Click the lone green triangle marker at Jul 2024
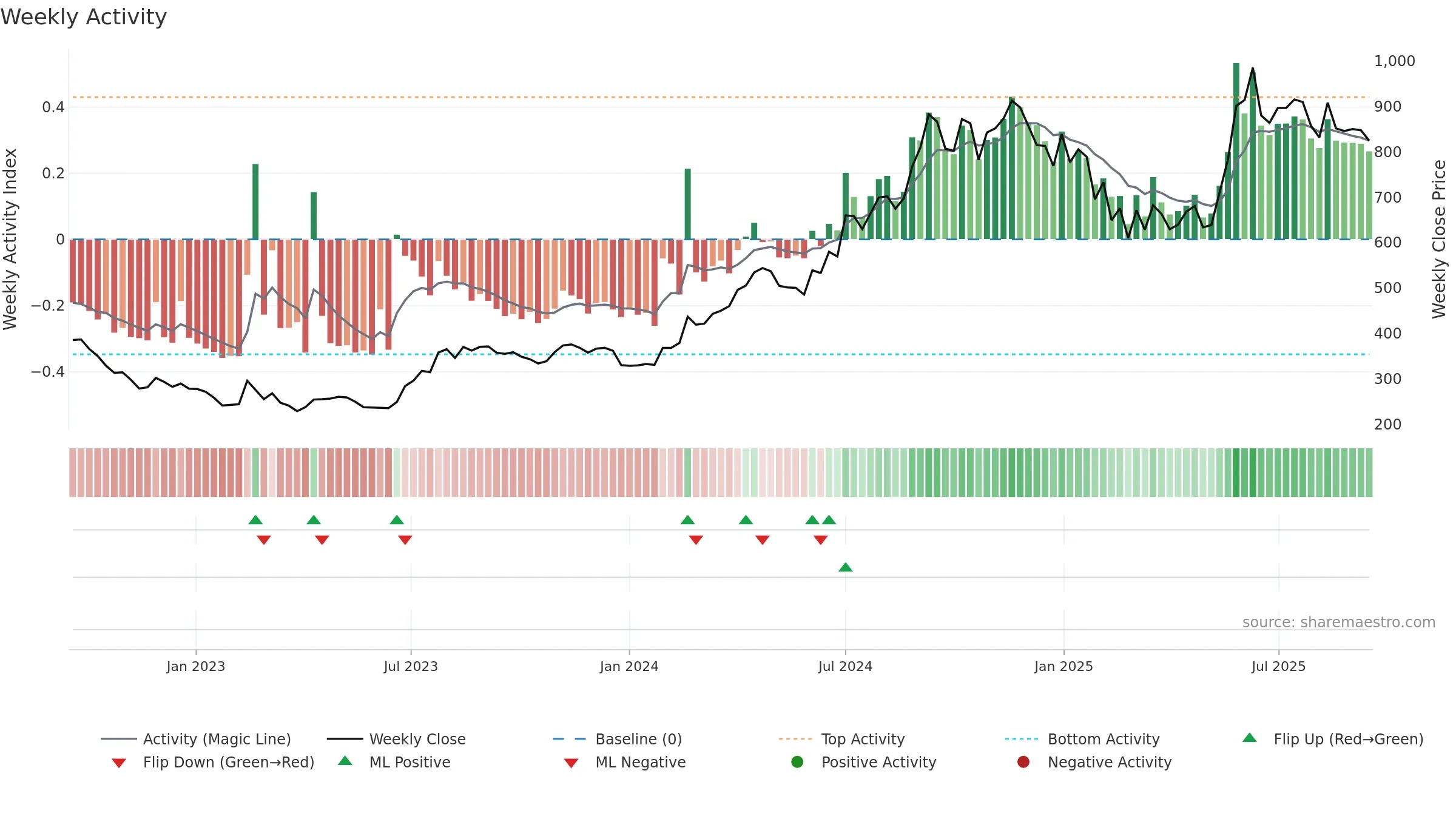This screenshot has height=819, width=1456. [x=845, y=567]
